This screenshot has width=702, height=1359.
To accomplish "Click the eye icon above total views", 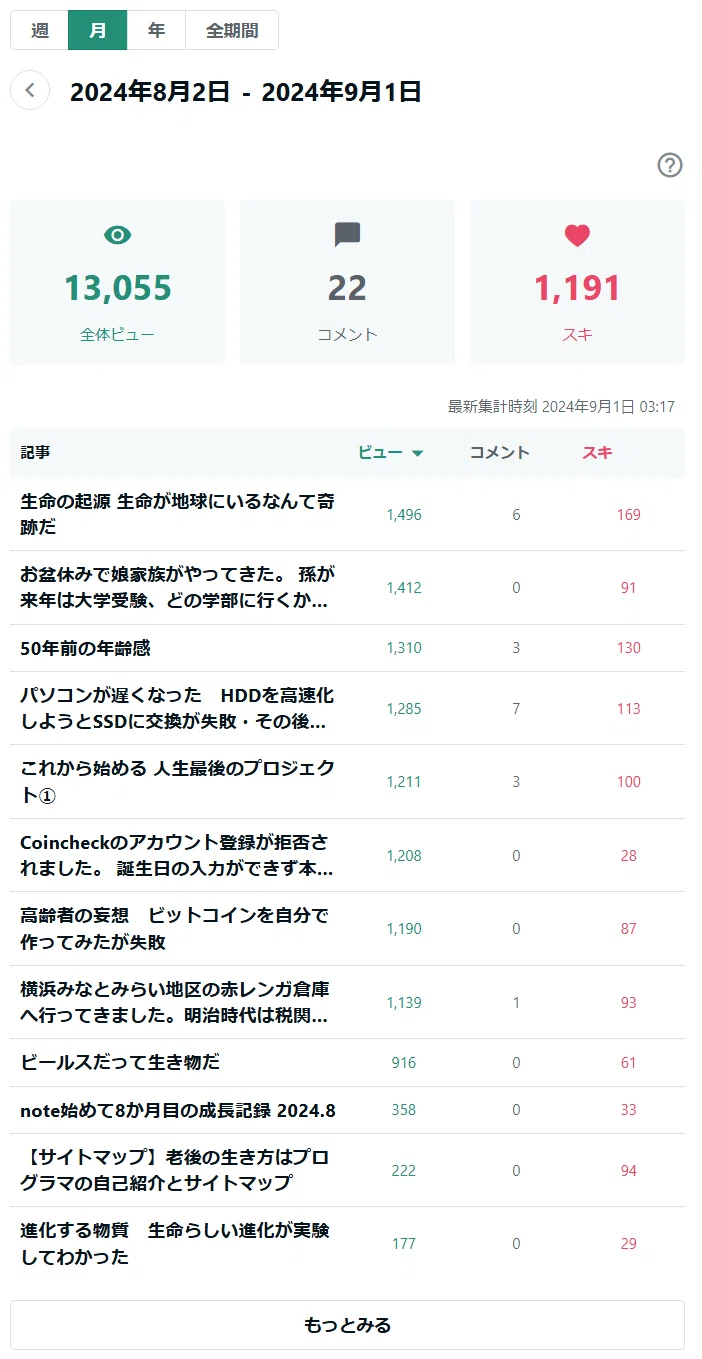I will (118, 235).
